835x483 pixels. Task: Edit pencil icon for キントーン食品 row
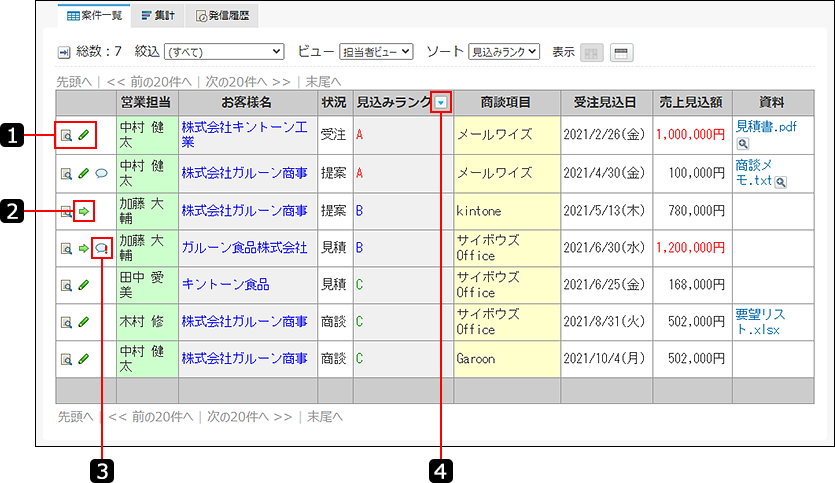(x=84, y=285)
